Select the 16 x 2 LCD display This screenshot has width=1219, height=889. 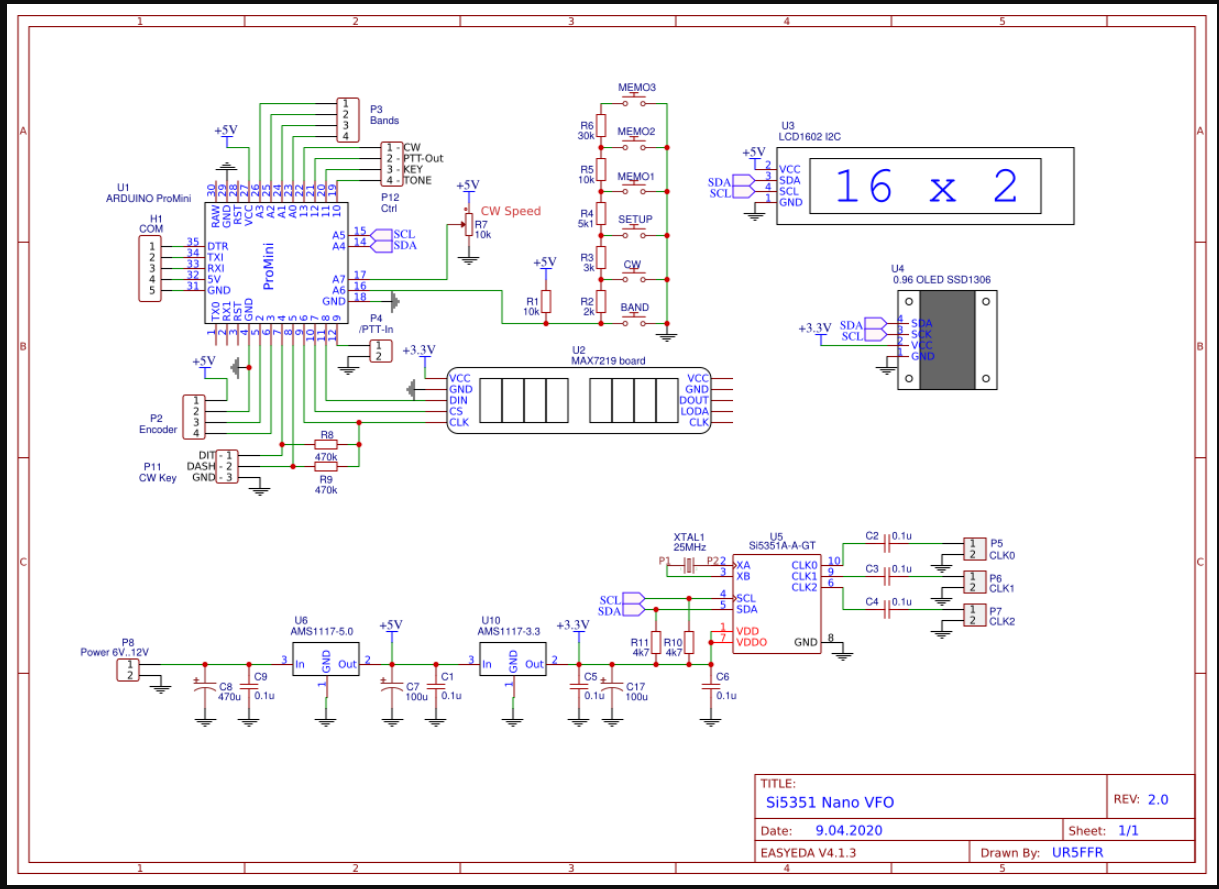click(925, 187)
